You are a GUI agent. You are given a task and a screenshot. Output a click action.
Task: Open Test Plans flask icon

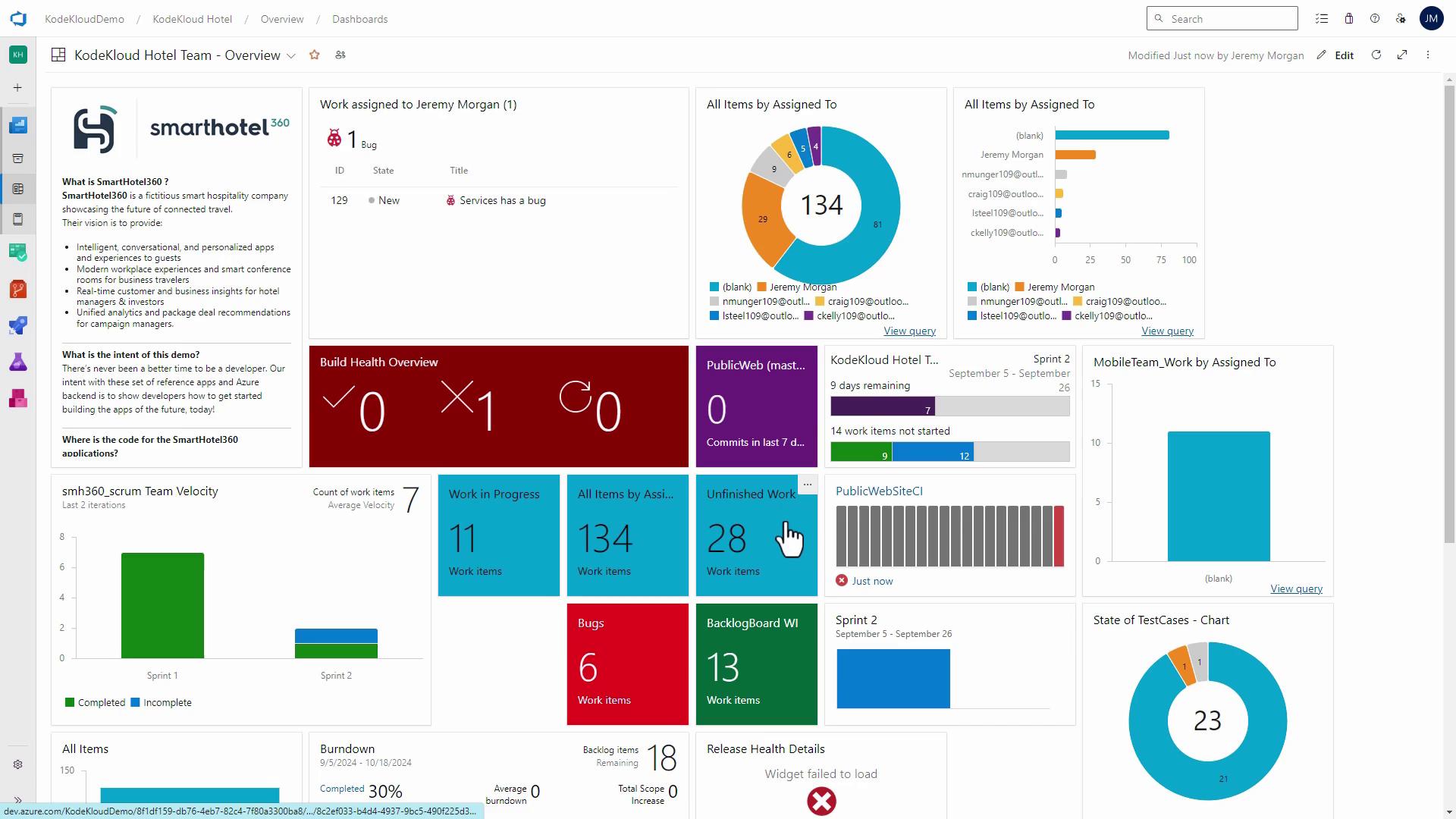point(18,362)
